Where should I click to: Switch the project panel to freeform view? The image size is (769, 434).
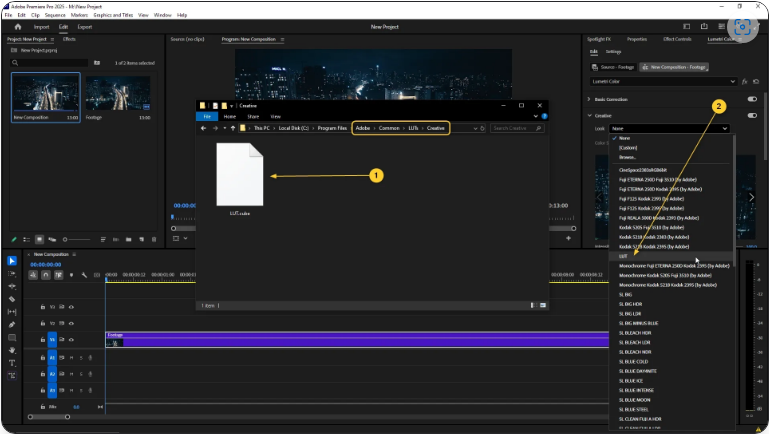pyautogui.click(x=52, y=239)
